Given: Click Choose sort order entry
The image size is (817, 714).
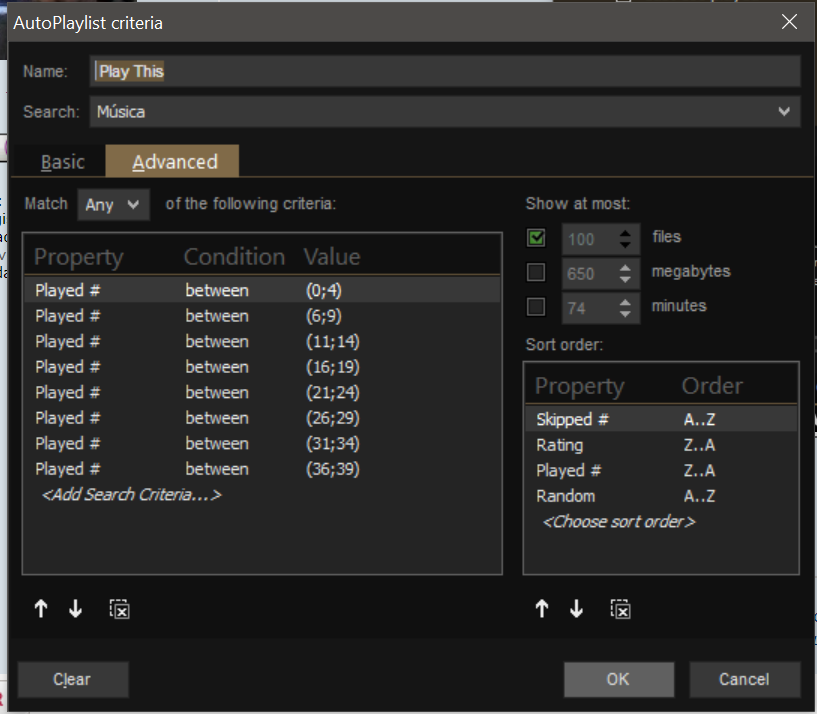Looking at the screenshot, I should (618, 522).
